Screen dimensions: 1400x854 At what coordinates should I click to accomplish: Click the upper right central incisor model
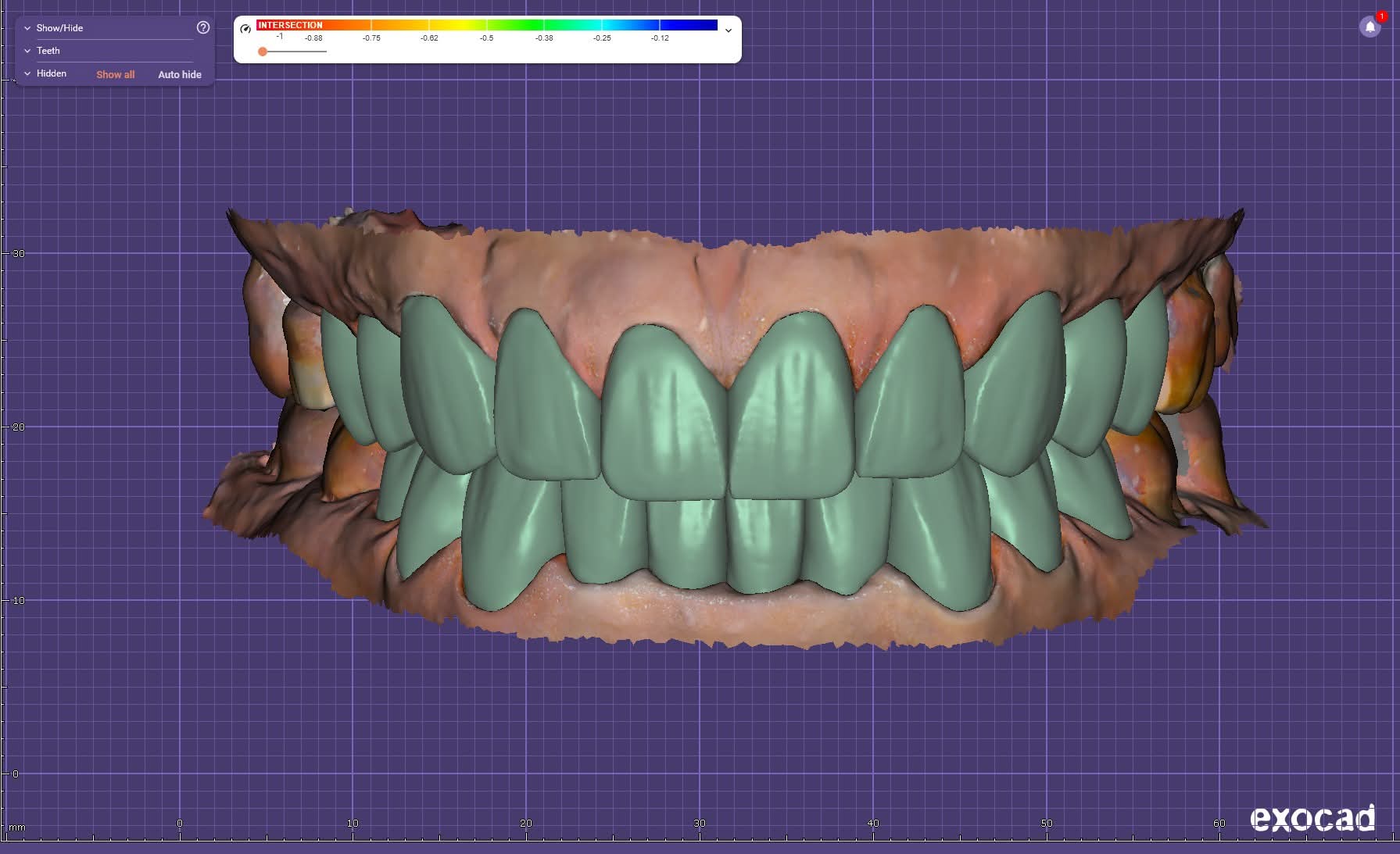[664, 412]
